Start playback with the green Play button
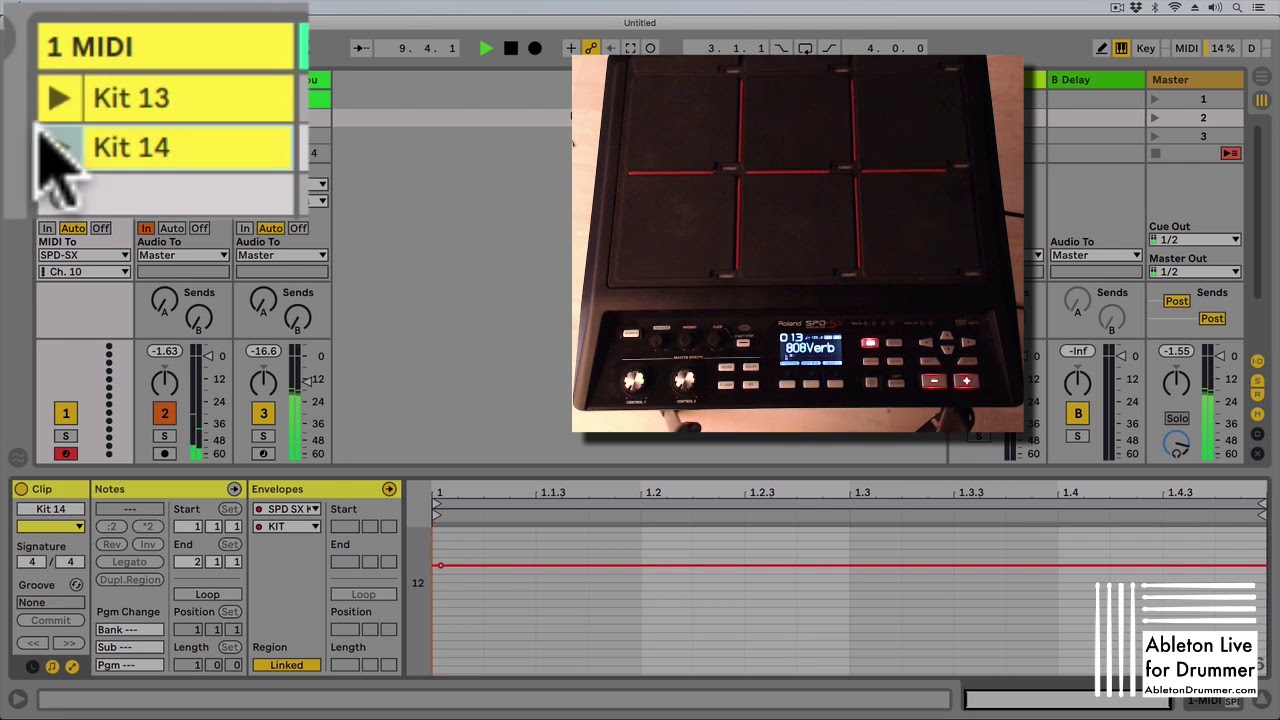The height and width of the screenshot is (720, 1280). [486, 48]
